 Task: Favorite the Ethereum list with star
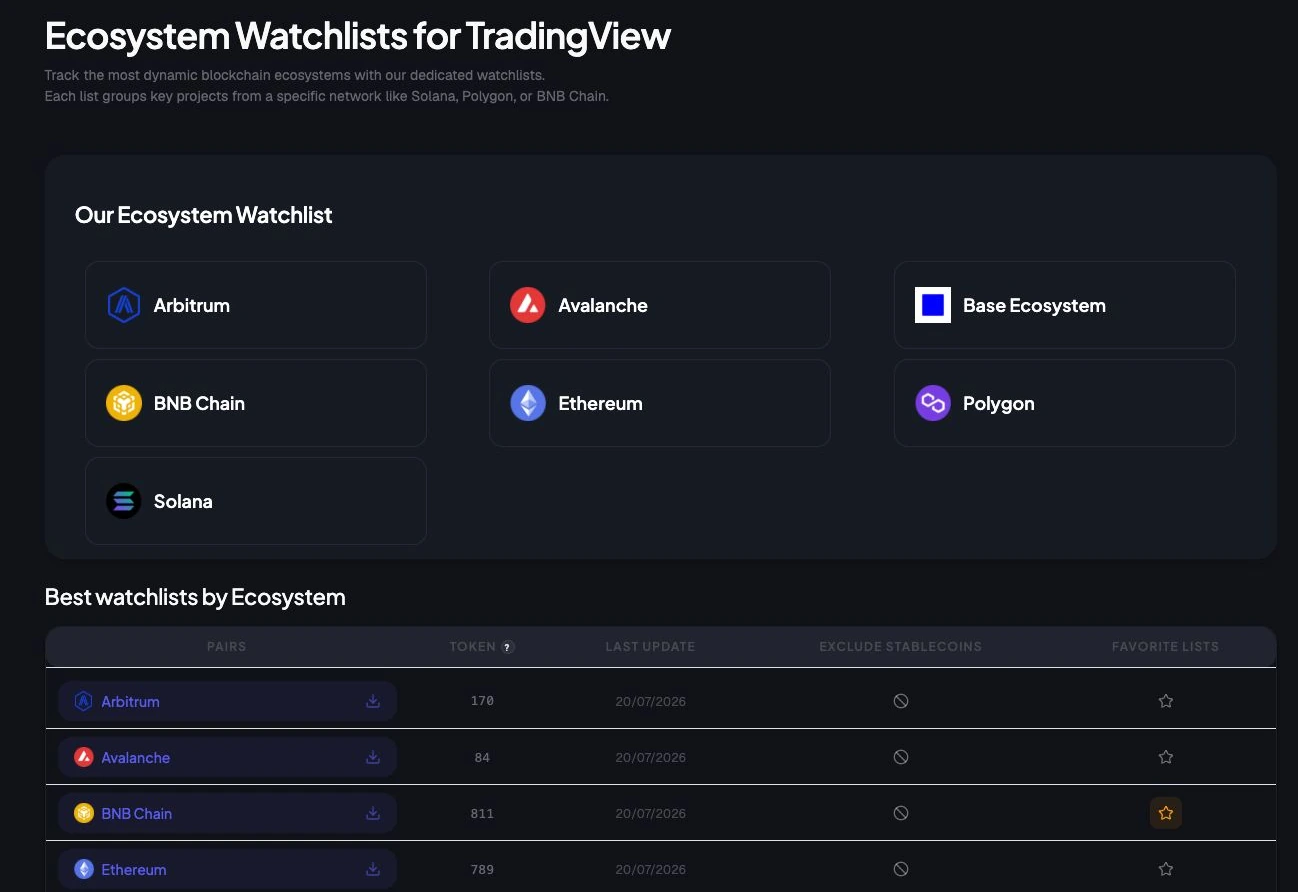(x=1166, y=869)
